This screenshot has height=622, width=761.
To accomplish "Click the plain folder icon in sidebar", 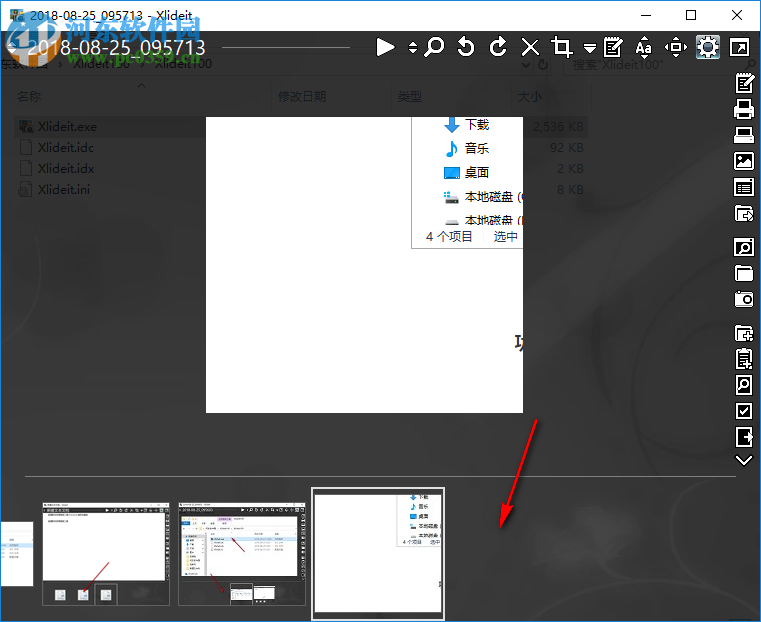I will pos(744,273).
